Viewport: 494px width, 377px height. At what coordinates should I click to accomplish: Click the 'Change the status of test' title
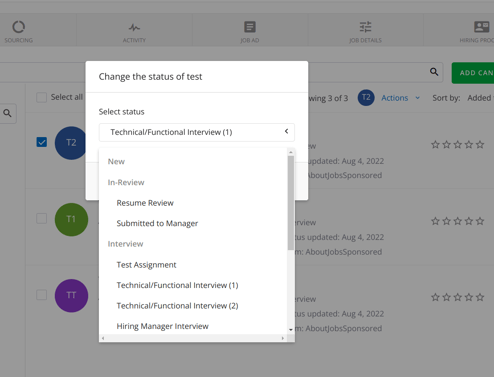tap(150, 77)
